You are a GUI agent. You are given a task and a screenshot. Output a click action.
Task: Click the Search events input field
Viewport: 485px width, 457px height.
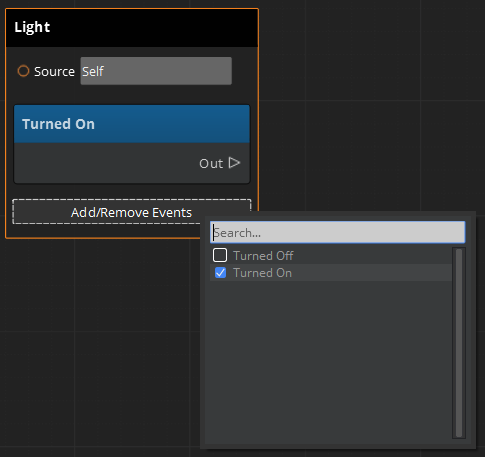coord(338,232)
